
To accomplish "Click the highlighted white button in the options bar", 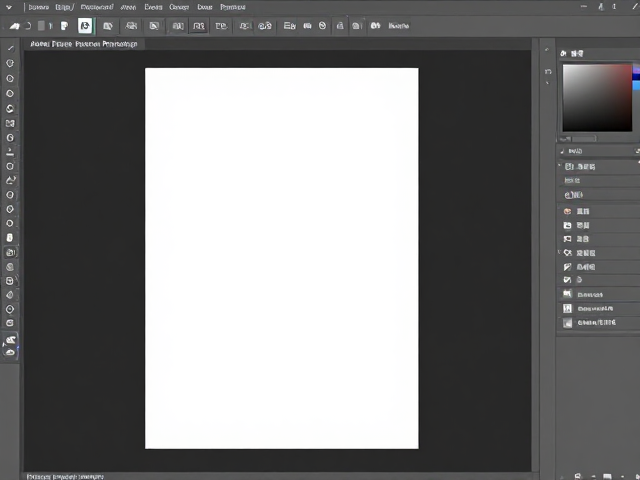I will coord(85,26).
